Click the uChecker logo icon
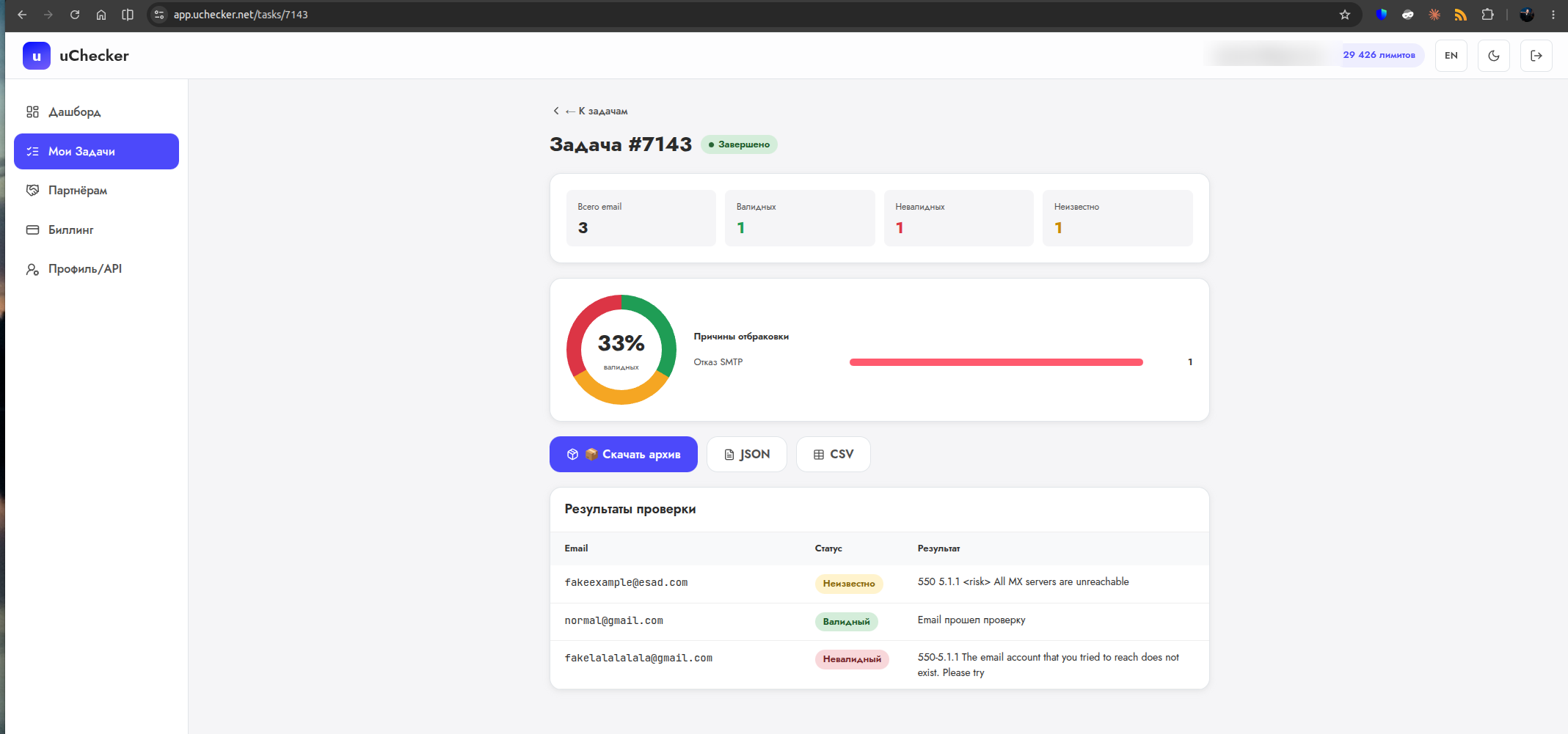The width and height of the screenshot is (1568, 734). point(37,56)
